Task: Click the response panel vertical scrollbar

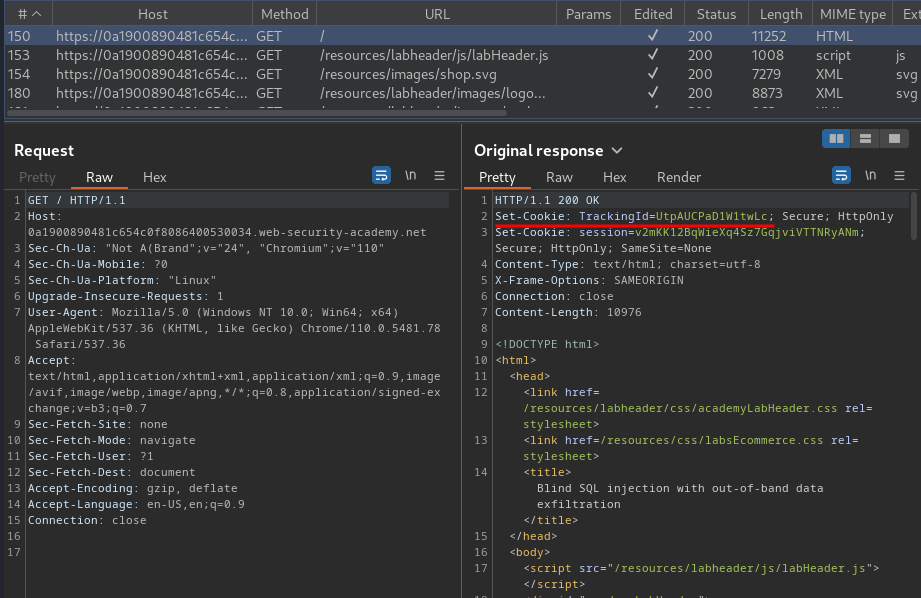Action: (913, 216)
